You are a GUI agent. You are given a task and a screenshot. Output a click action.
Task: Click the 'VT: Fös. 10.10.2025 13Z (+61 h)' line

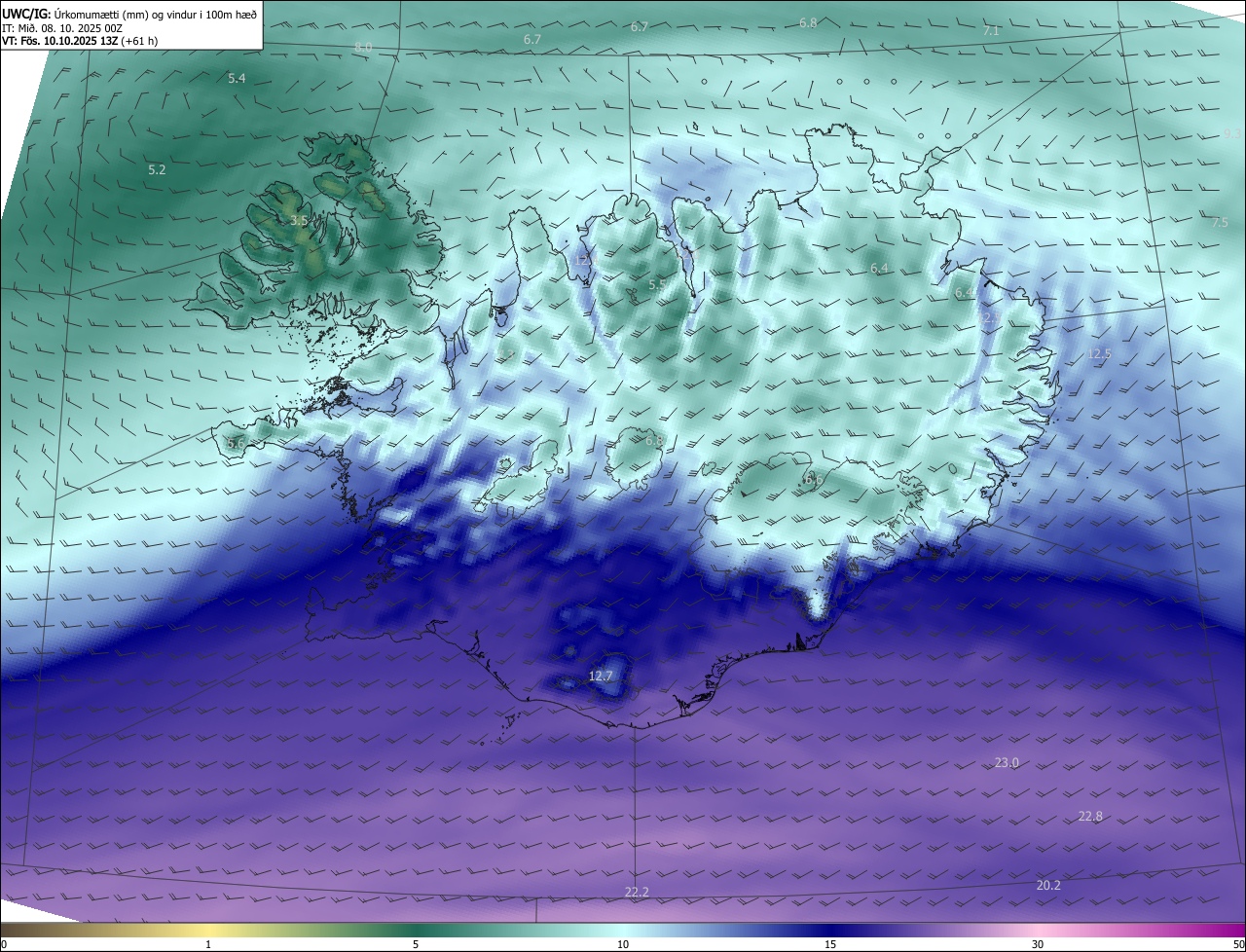point(79,41)
